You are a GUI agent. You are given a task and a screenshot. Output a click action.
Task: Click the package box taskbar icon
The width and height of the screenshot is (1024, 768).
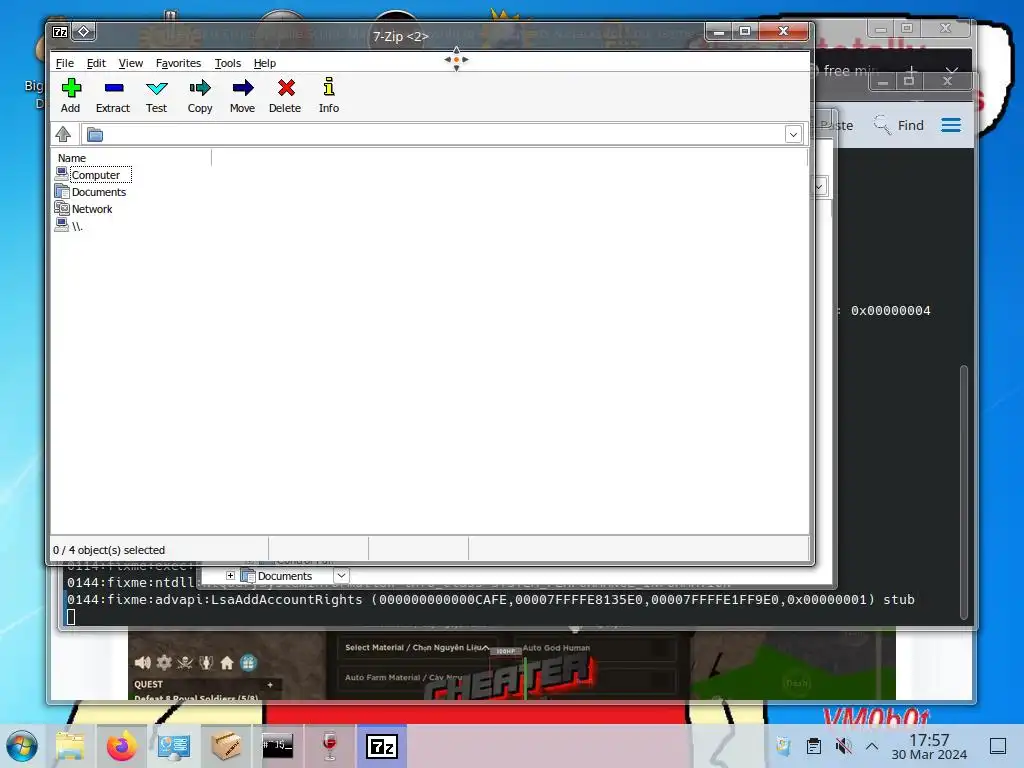(x=226, y=746)
